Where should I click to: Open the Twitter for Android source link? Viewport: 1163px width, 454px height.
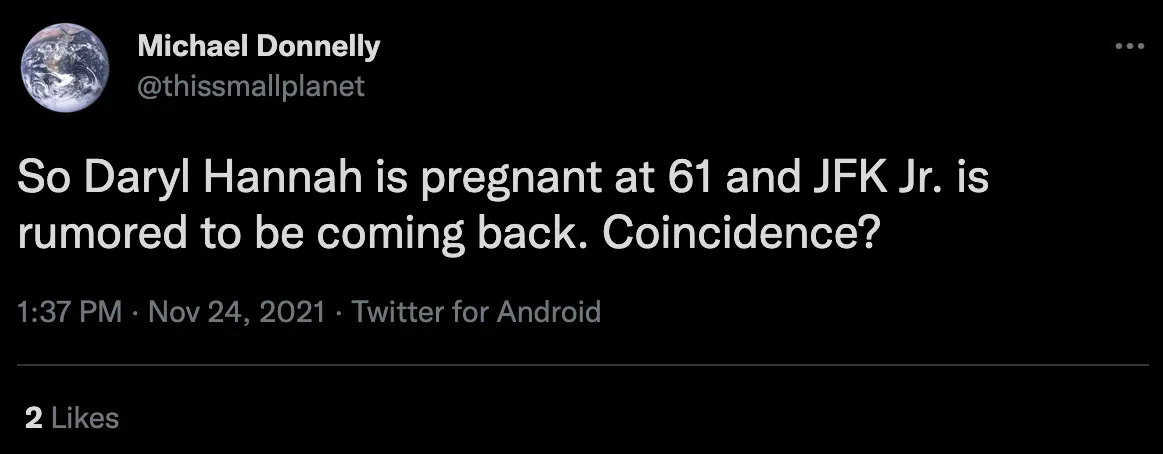click(x=476, y=312)
